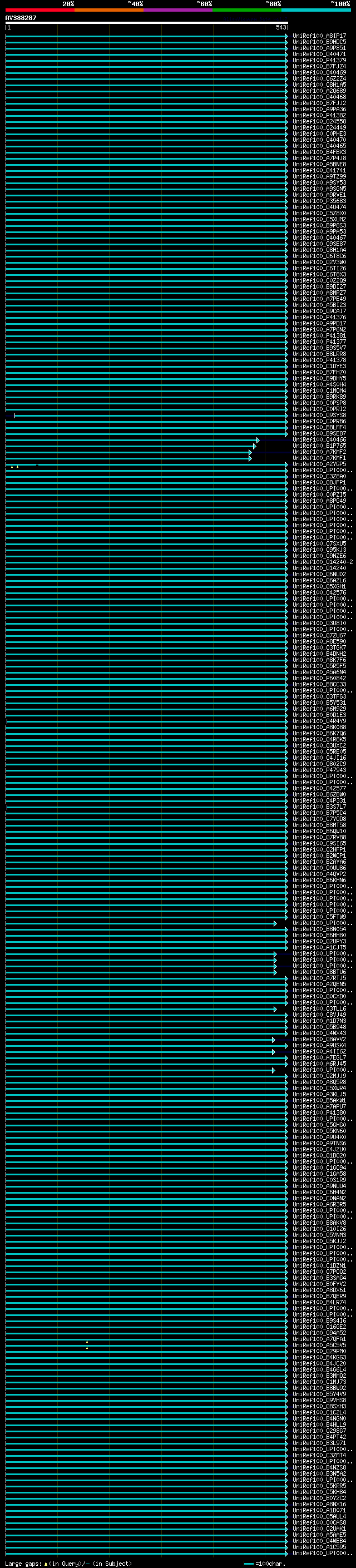
Task: Select the UniRef100_B9P8S3 label
Action: pyautogui.click(x=319, y=225)
